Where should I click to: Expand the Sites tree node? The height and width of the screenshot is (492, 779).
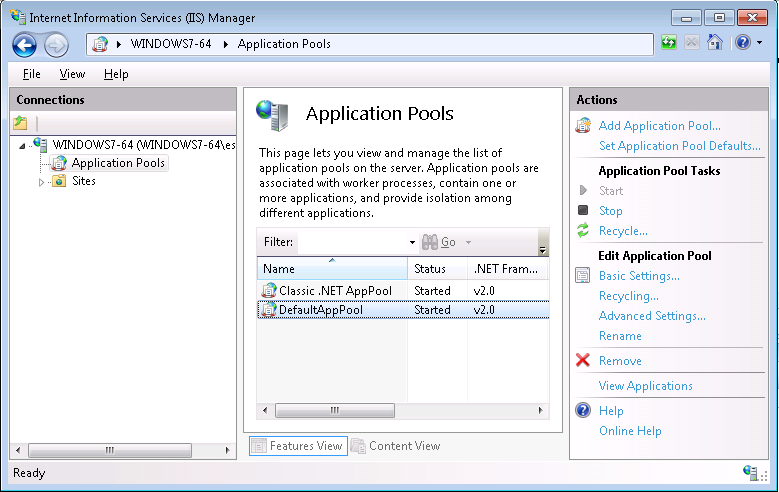click(x=41, y=182)
